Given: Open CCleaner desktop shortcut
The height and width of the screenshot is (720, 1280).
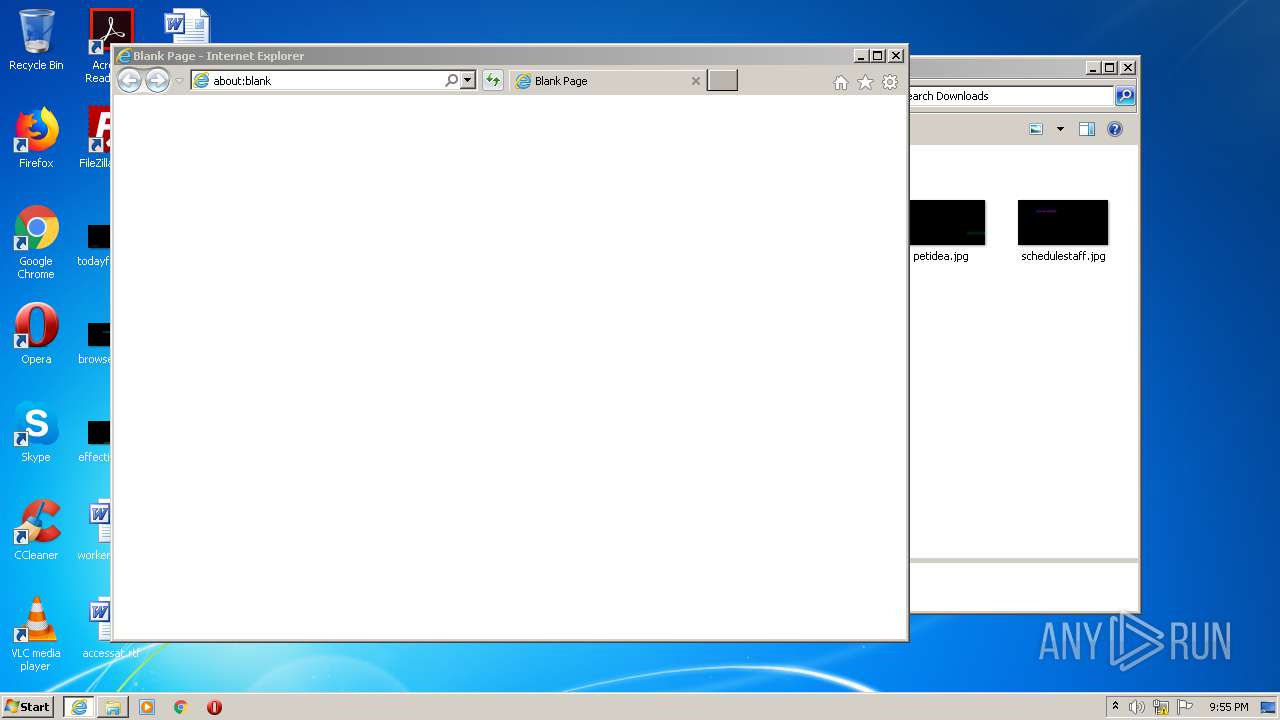Looking at the screenshot, I should (x=36, y=530).
